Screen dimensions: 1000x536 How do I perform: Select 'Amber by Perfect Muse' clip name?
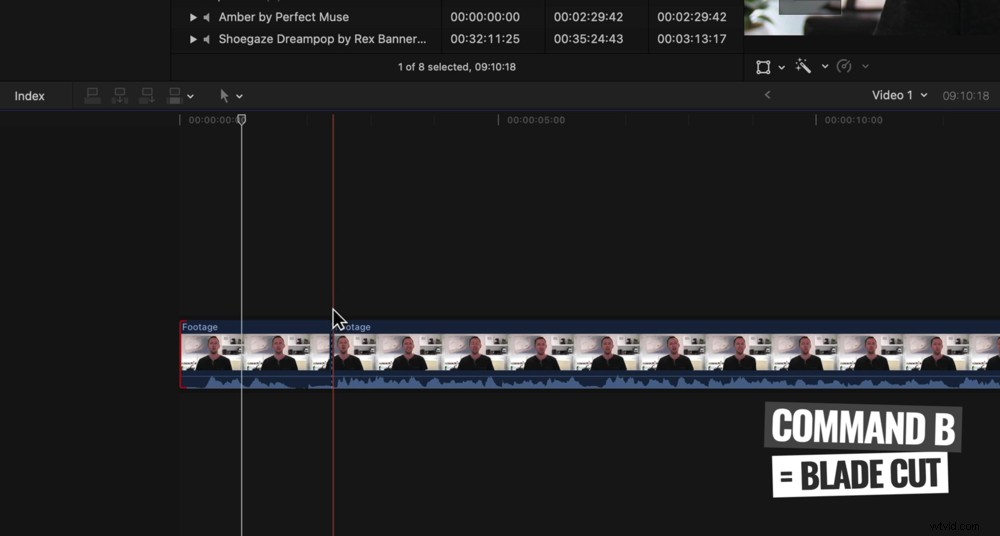pyautogui.click(x=284, y=17)
